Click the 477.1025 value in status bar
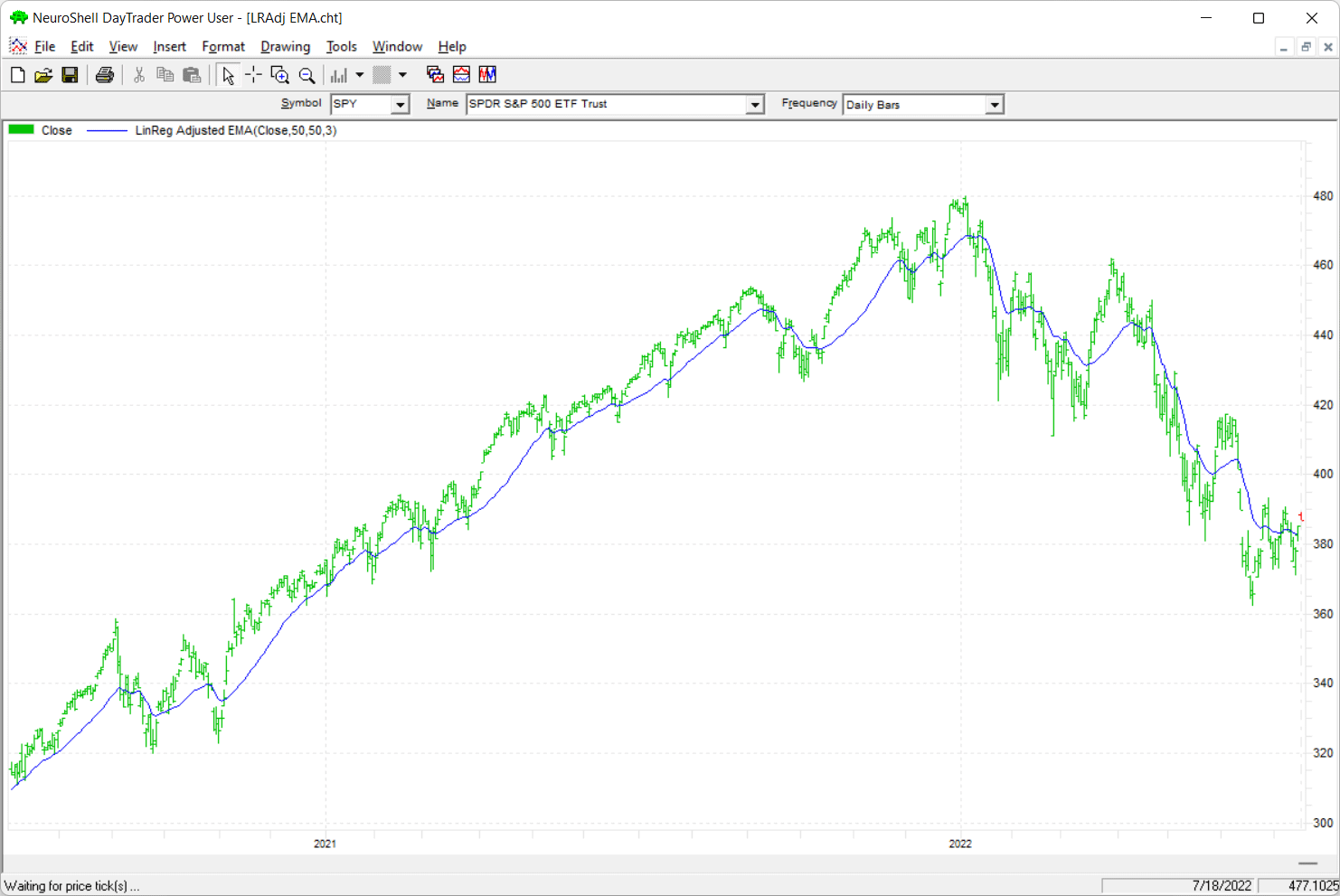Viewport: 1340px width, 896px height. [1313, 886]
